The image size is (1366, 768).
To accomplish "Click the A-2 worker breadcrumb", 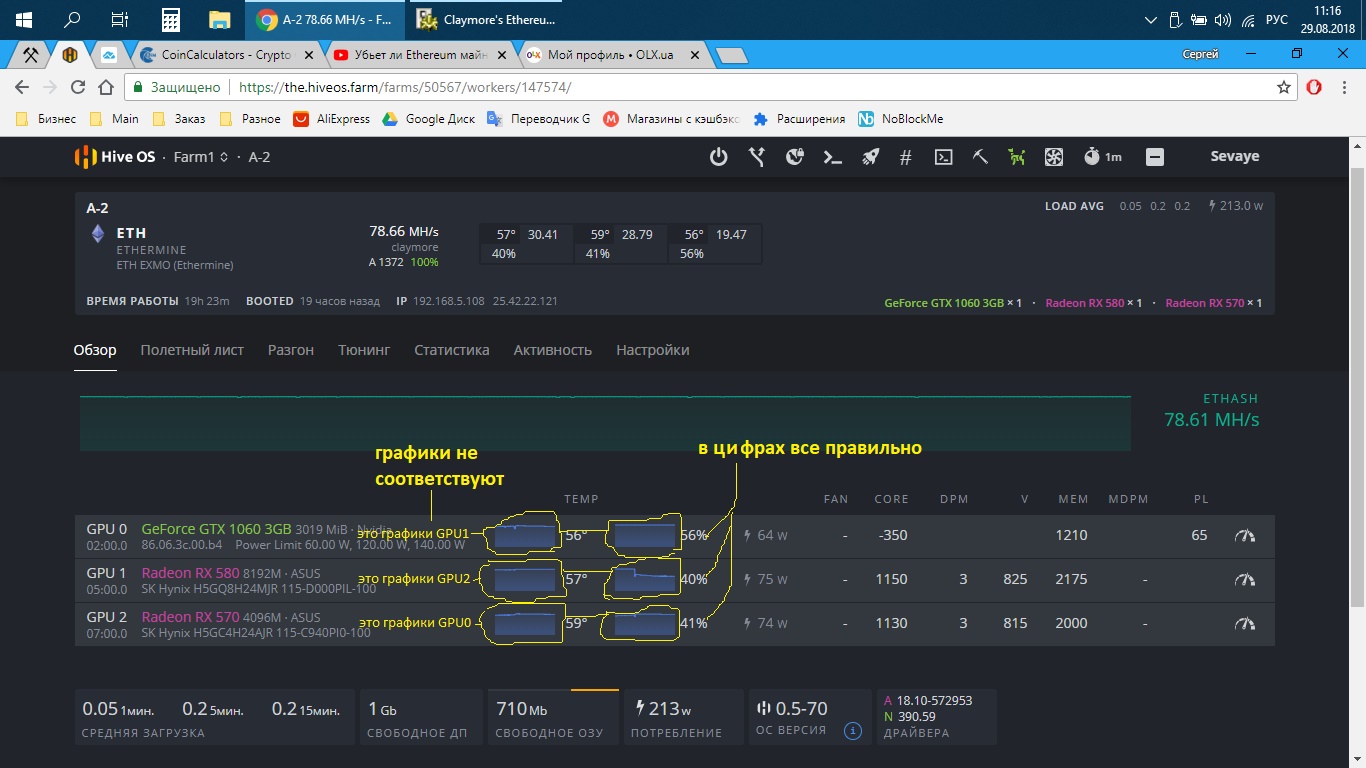I will point(259,157).
